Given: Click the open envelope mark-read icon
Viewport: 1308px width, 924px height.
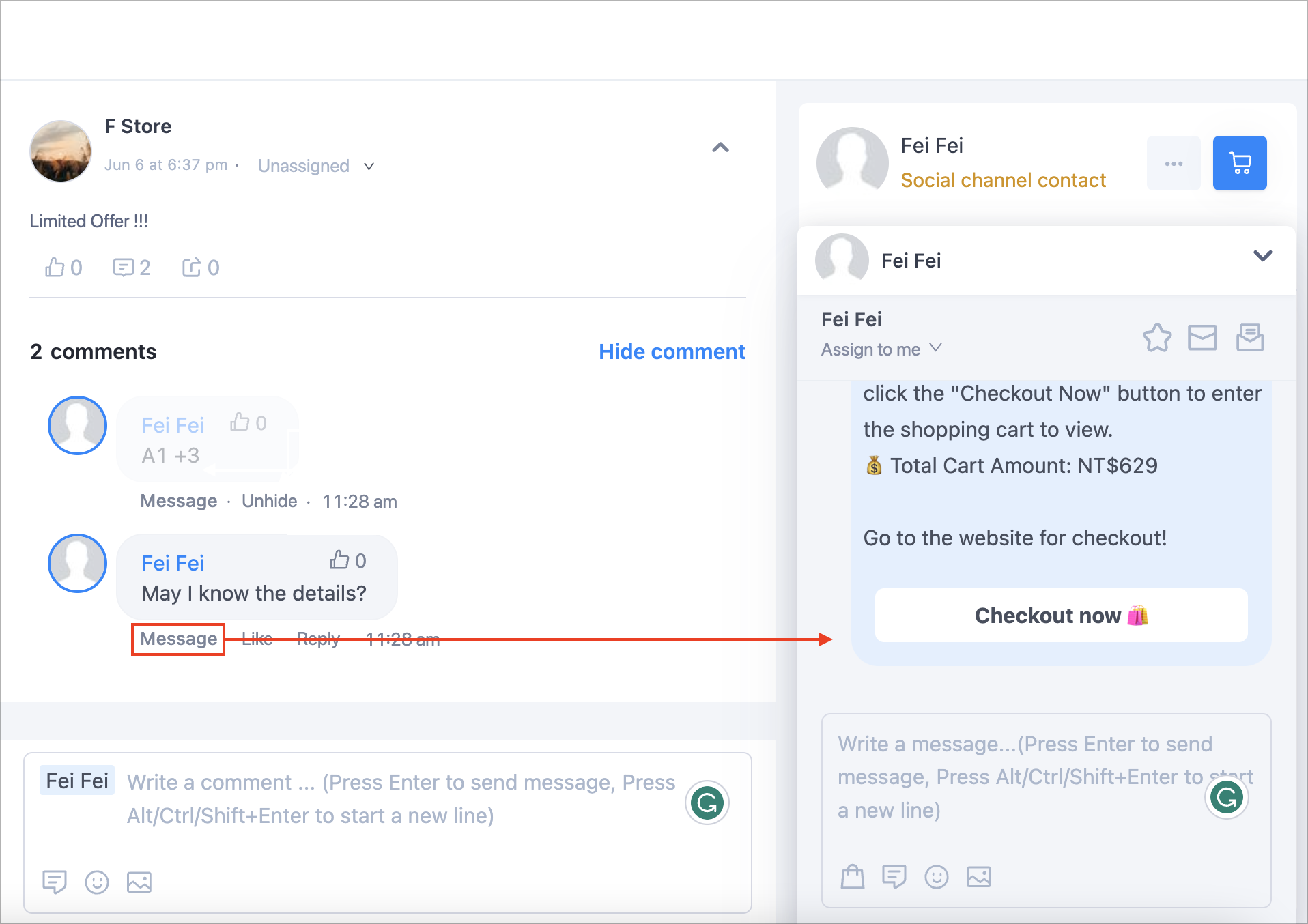Looking at the screenshot, I should pos(1250,337).
